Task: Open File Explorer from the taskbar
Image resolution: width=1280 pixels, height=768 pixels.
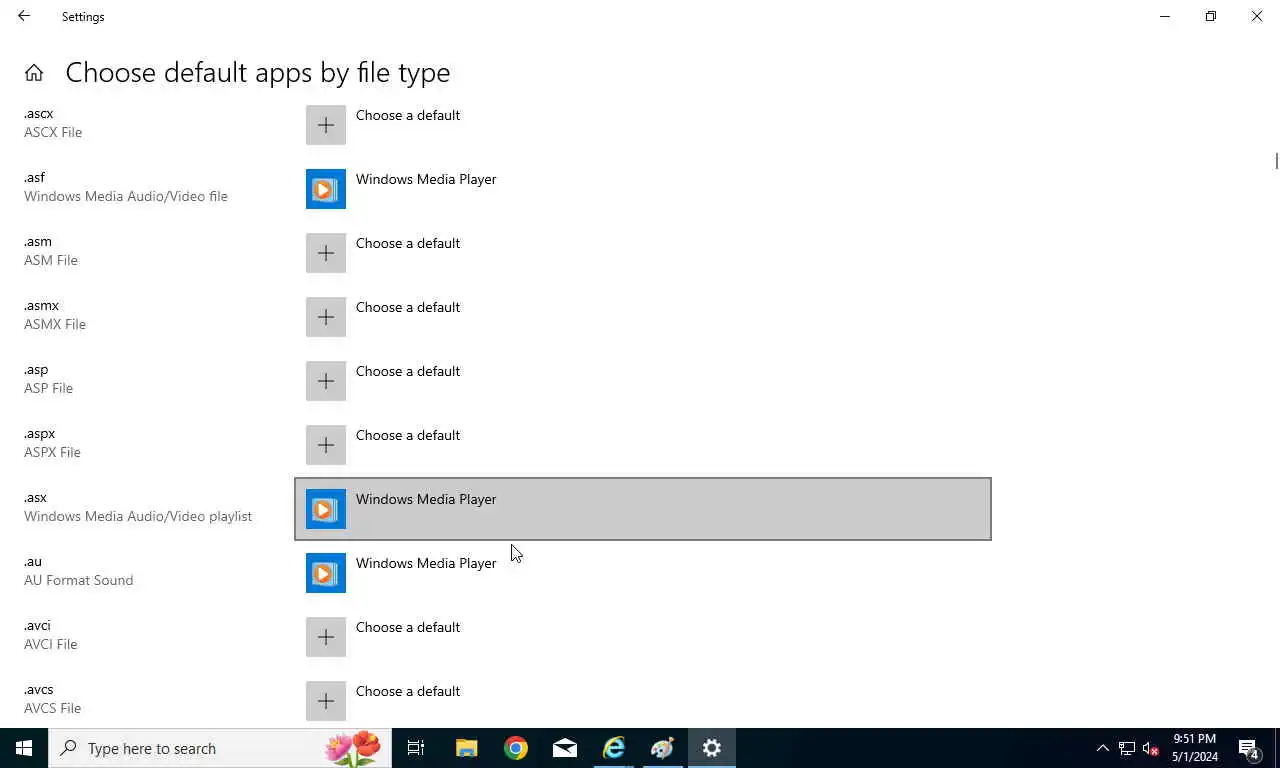Action: tap(467, 748)
